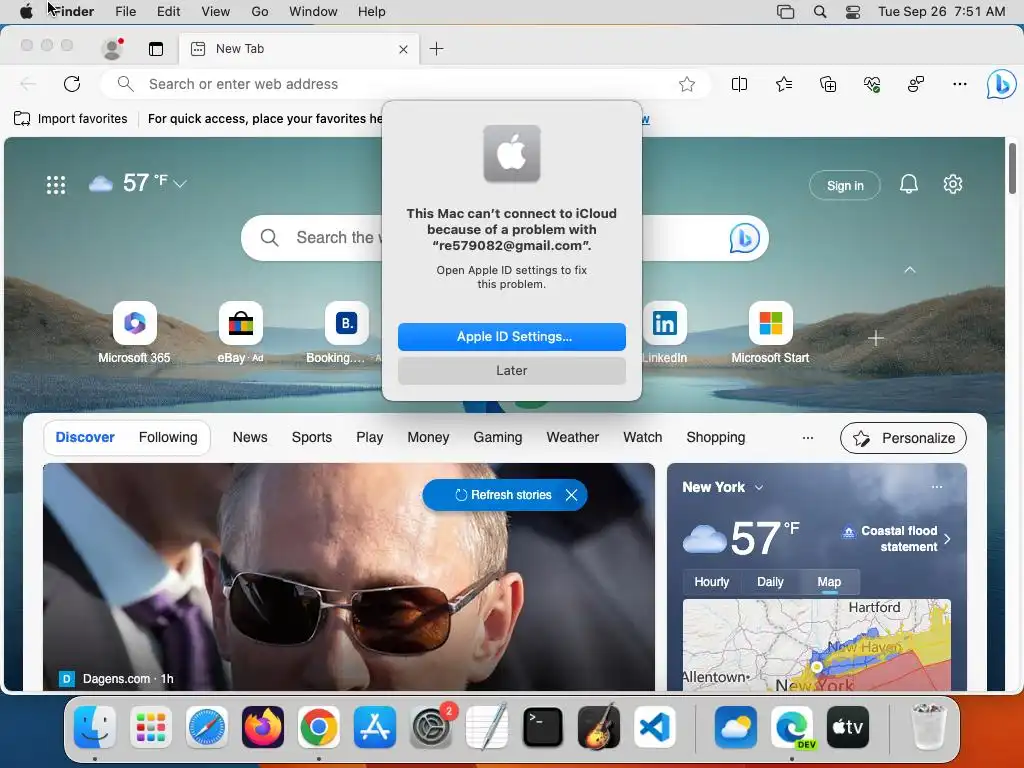This screenshot has width=1024, height=768.
Task: Open Settings and more ellipsis menu
Action: tap(959, 84)
